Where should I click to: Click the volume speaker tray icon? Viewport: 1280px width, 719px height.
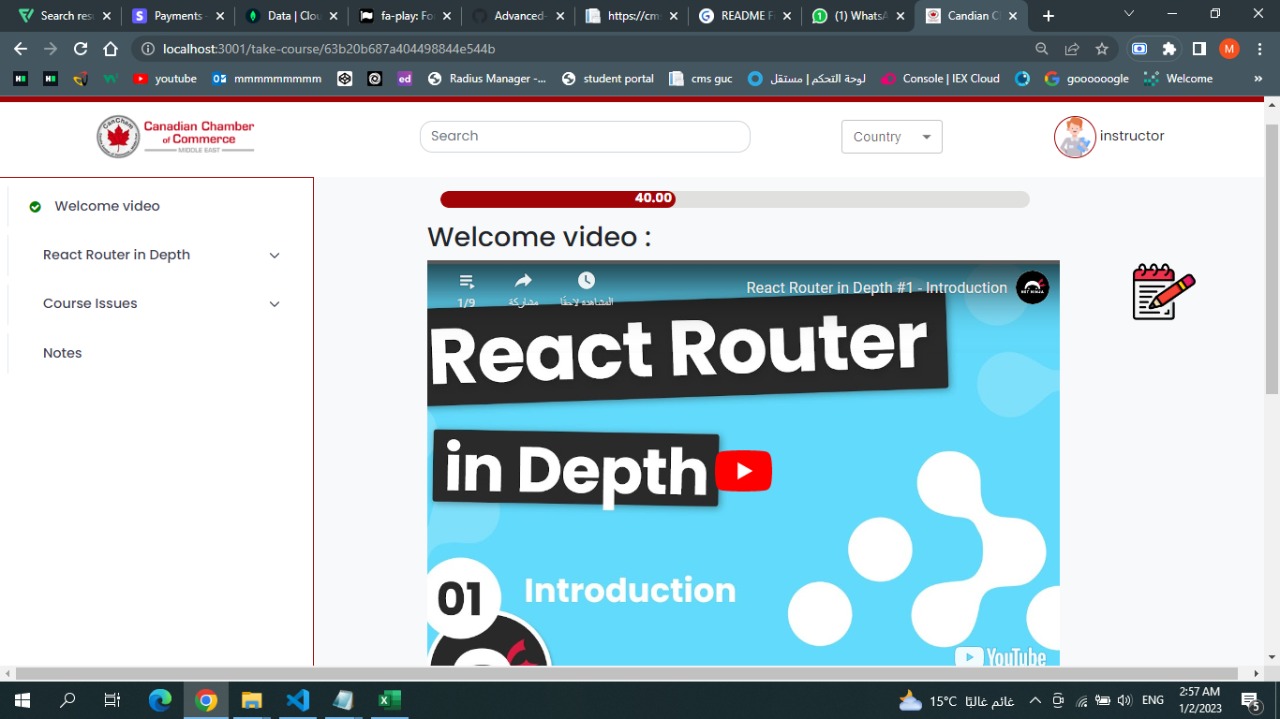(x=1125, y=700)
